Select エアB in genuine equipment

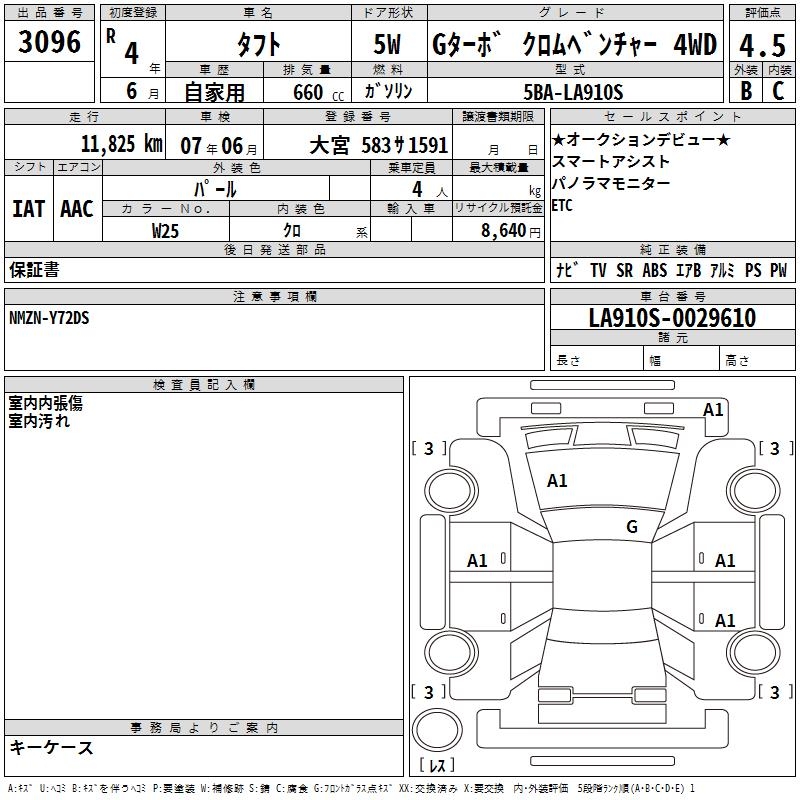click(688, 270)
